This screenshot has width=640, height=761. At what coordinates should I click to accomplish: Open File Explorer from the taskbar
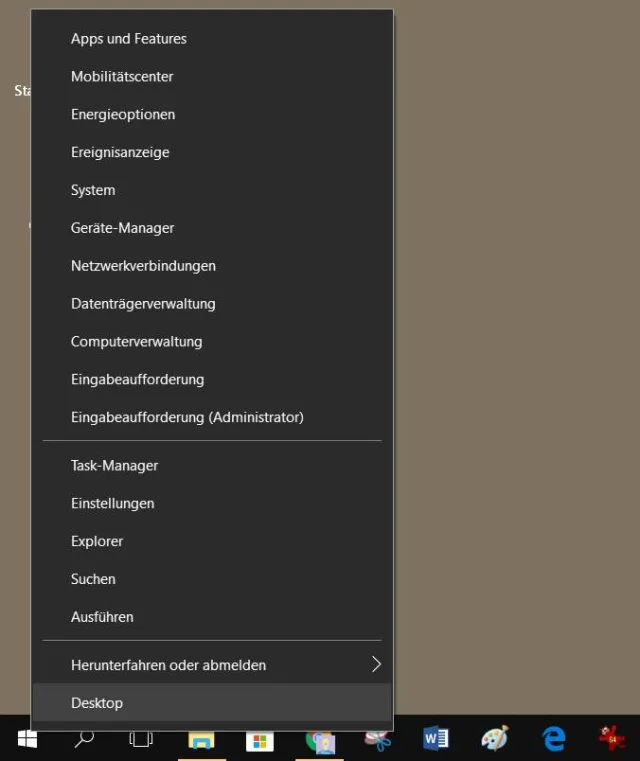point(201,740)
